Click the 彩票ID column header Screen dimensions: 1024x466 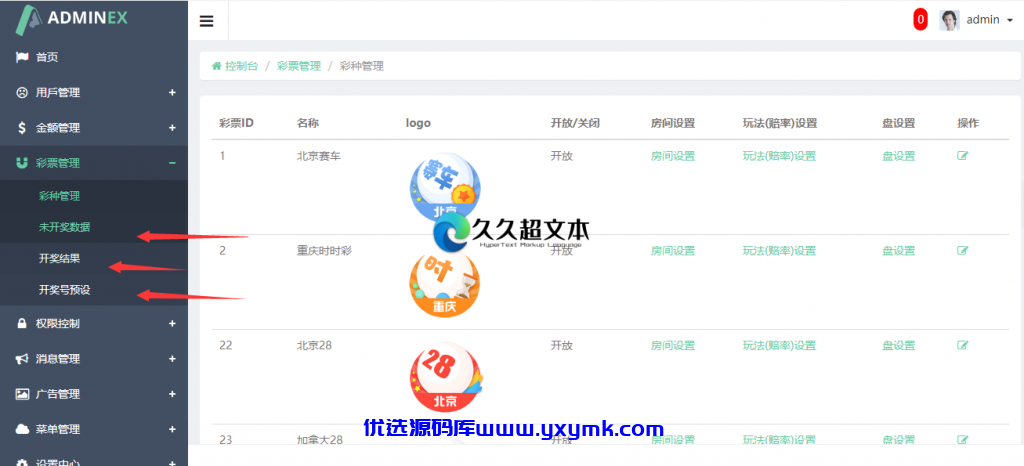click(236, 123)
